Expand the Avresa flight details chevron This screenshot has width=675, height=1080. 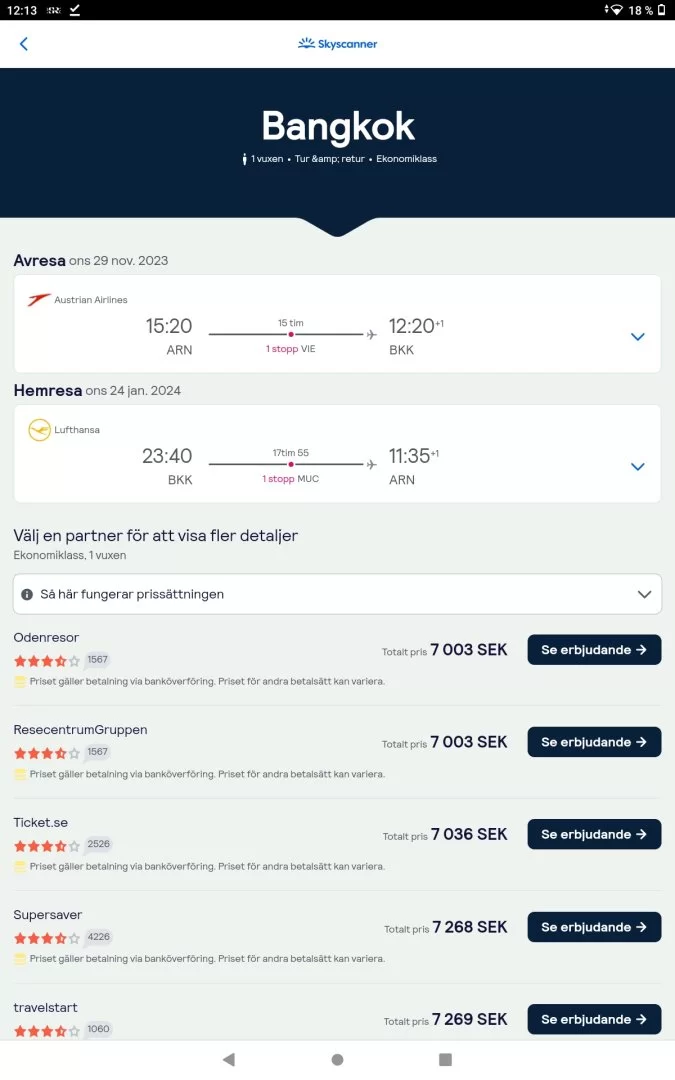click(638, 337)
